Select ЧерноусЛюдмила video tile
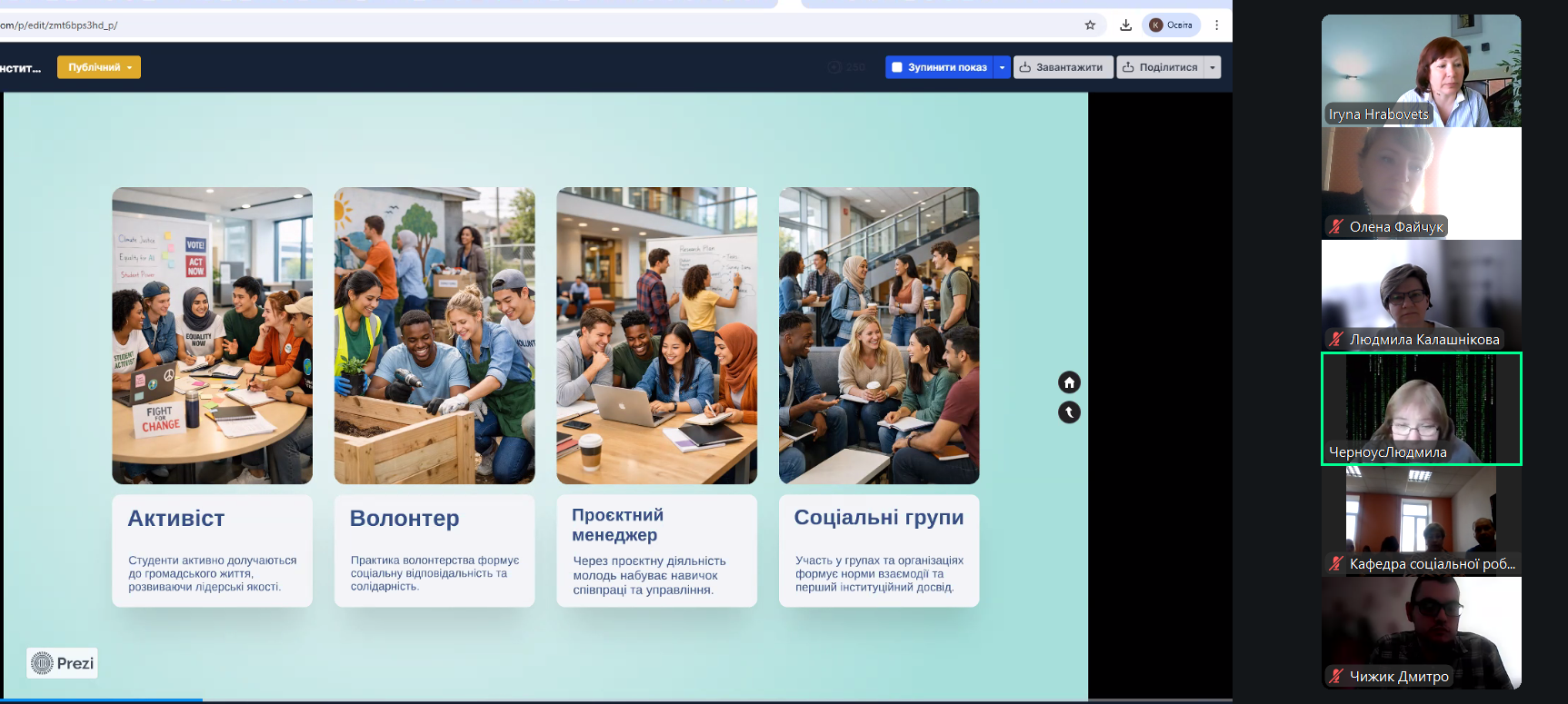 point(1421,409)
